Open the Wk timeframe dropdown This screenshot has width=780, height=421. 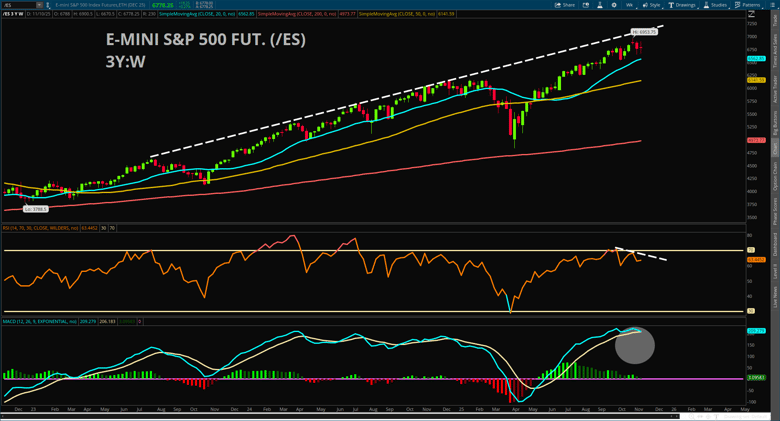(x=629, y=5)
